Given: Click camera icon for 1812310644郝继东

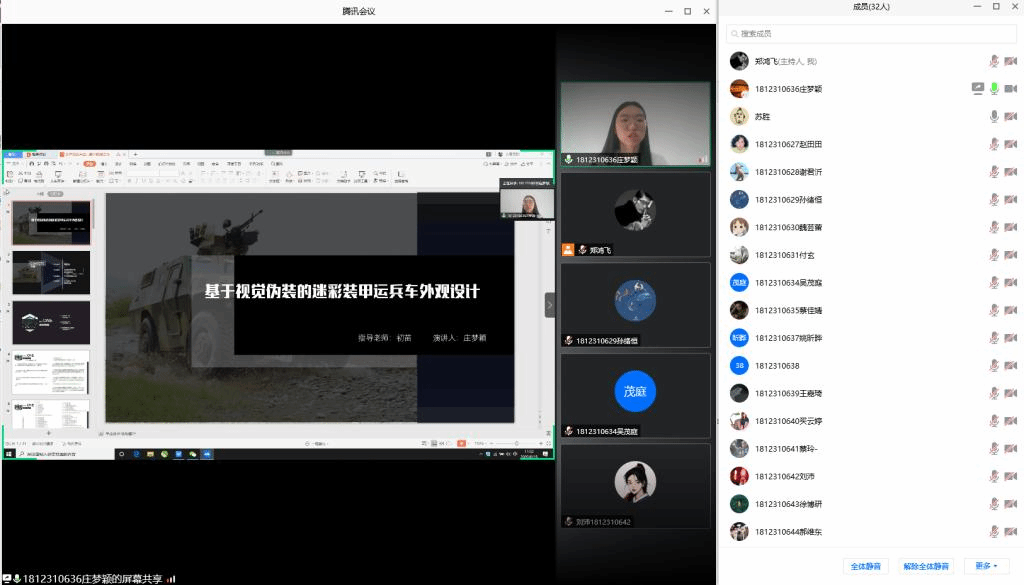Looking at the screenshot, I should [1010, 532].
